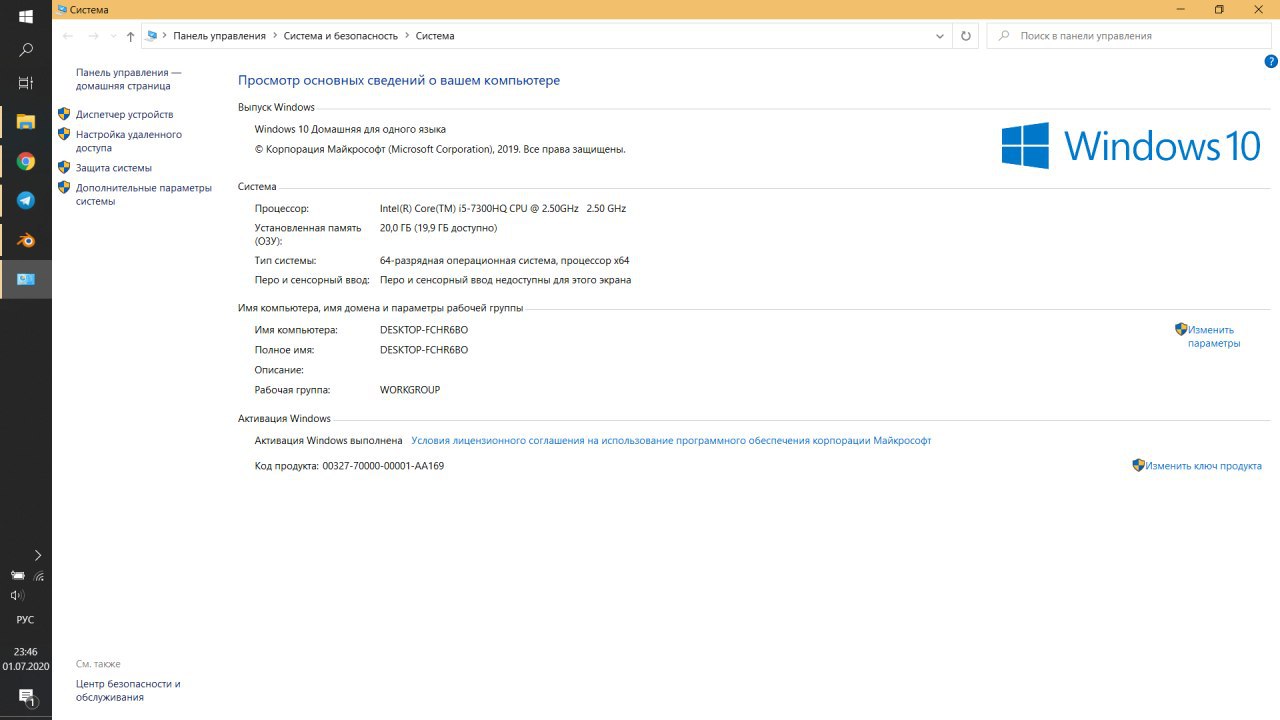Image resolution: width=1280 pixels, height=720 pixels.
Task: Open Панель управления — домашняя страница
Action: 128,79
